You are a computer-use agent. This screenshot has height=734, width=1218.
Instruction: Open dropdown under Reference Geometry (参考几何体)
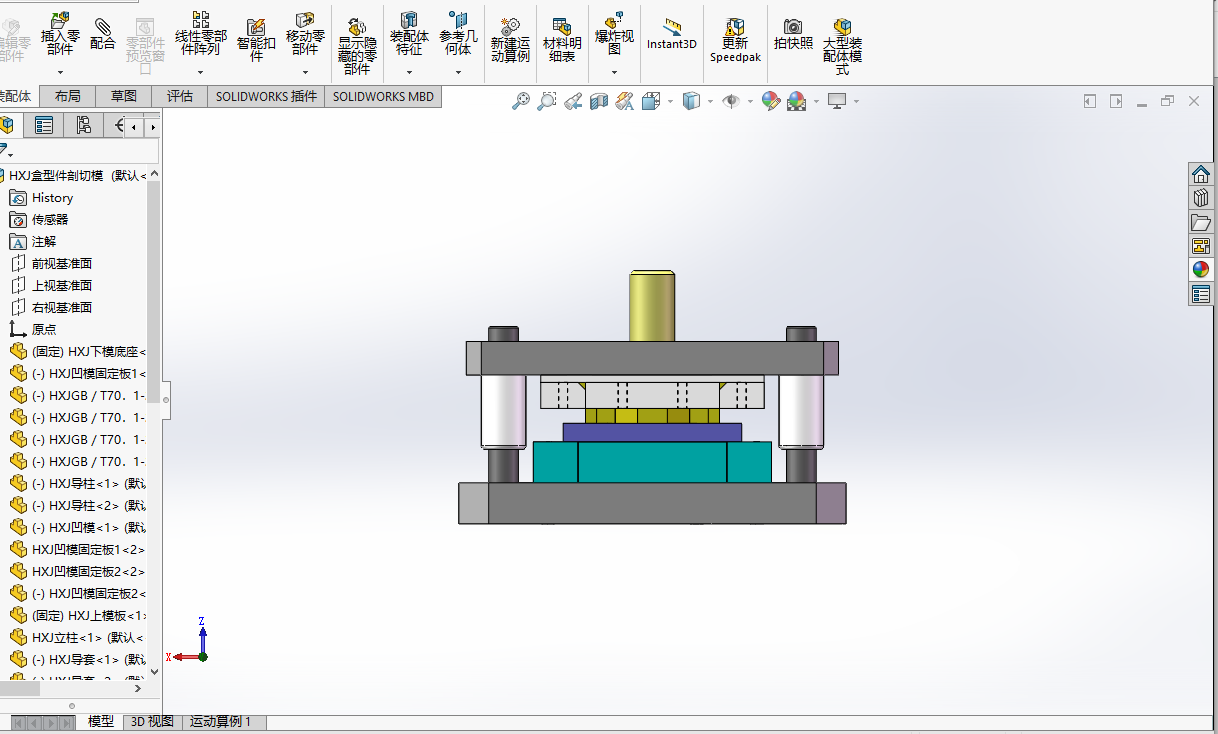click(458, 72)
